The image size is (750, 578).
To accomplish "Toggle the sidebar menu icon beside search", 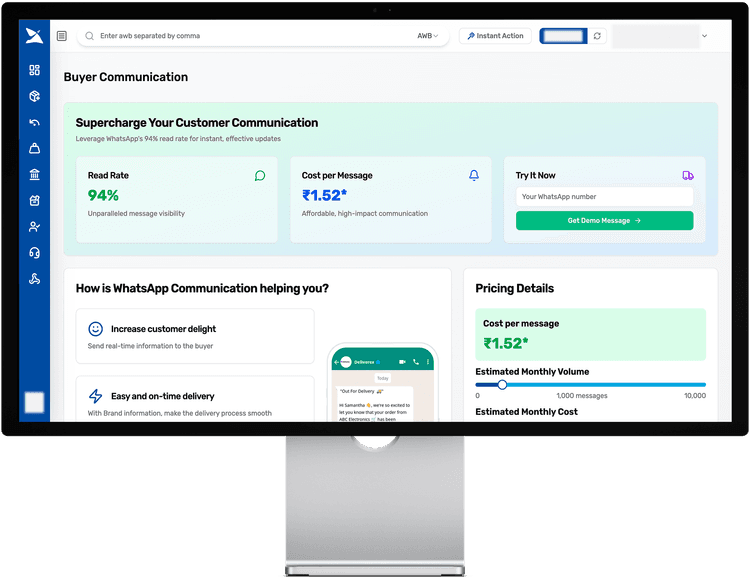I will click(x=62, y=36).
